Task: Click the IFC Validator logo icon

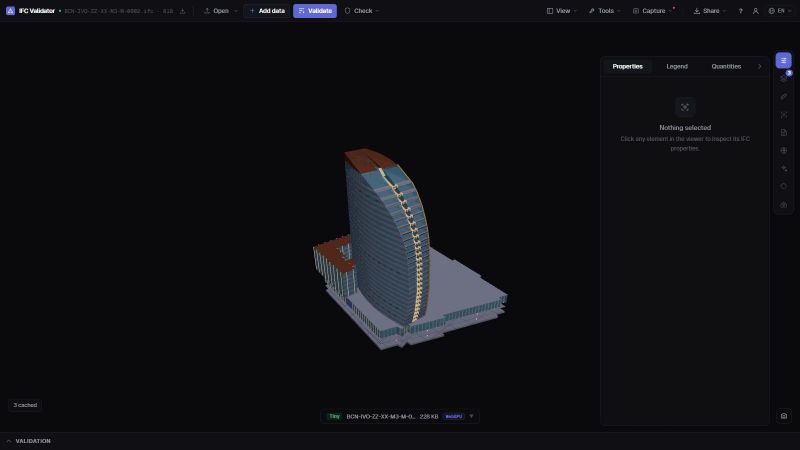Action: coord(10,11)
